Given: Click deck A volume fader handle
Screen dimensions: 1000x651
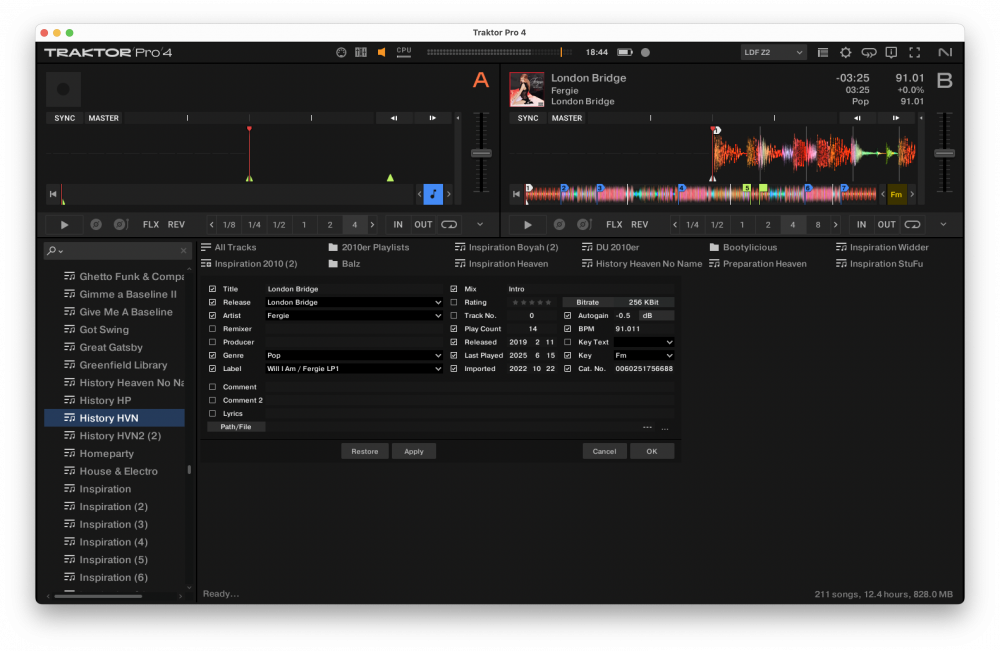Looking at the screenshot, I should tap(481, 153).
